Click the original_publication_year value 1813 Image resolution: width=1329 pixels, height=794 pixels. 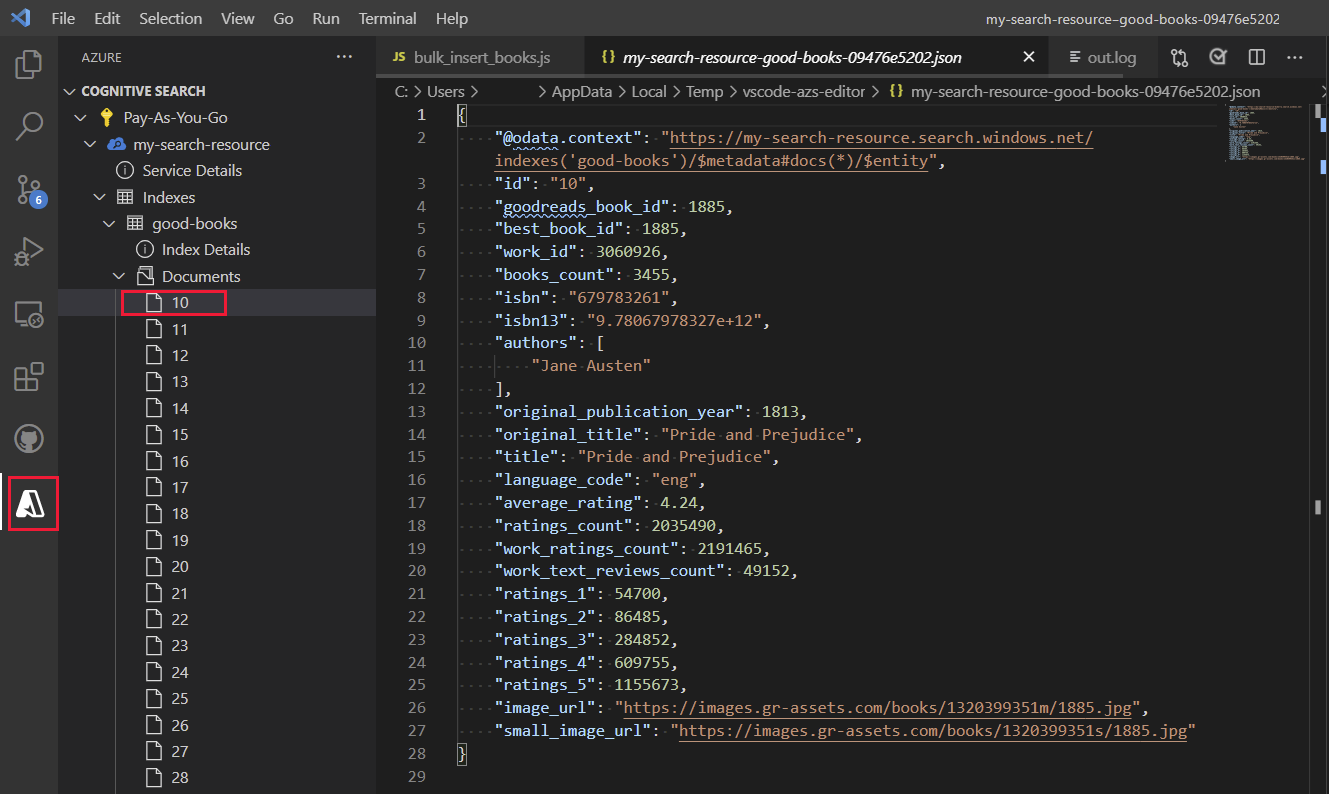[x=779, y=411]
